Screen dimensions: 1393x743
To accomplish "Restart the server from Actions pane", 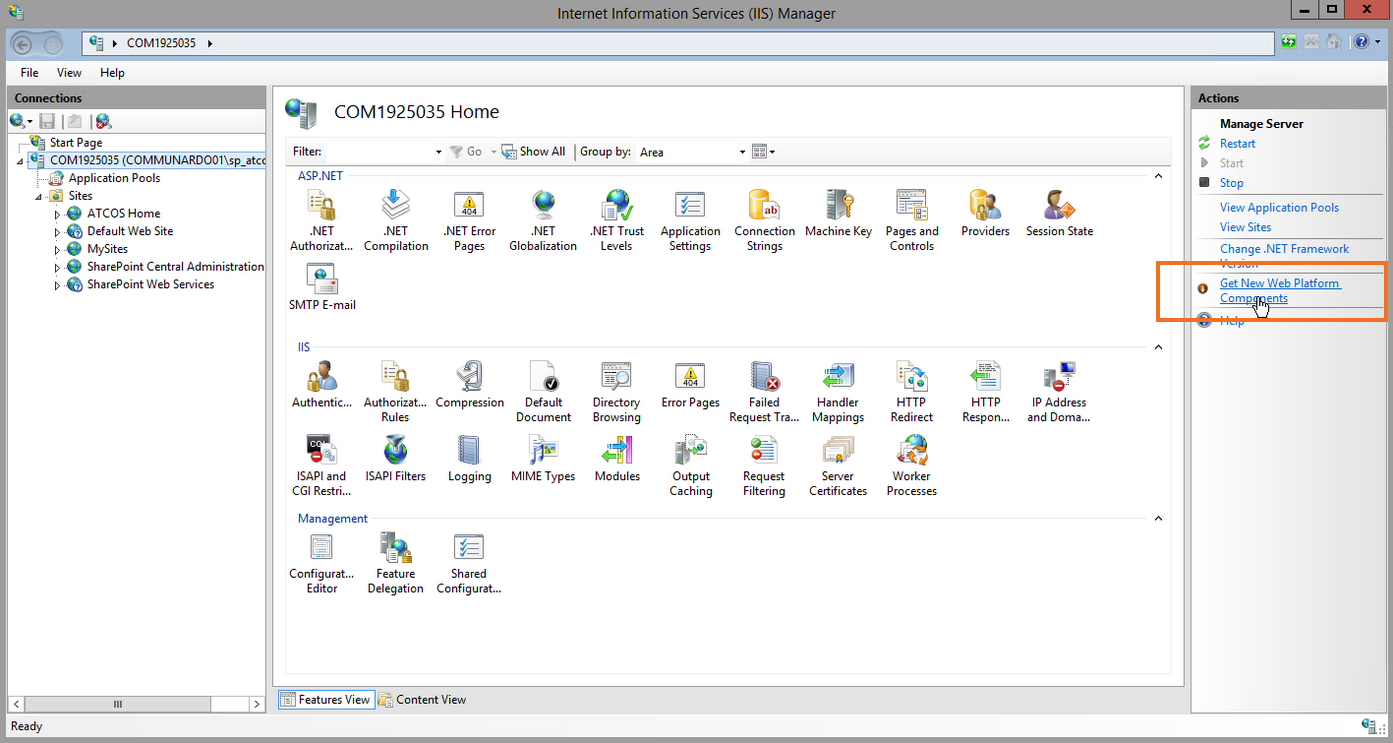I will point(1237,143).
